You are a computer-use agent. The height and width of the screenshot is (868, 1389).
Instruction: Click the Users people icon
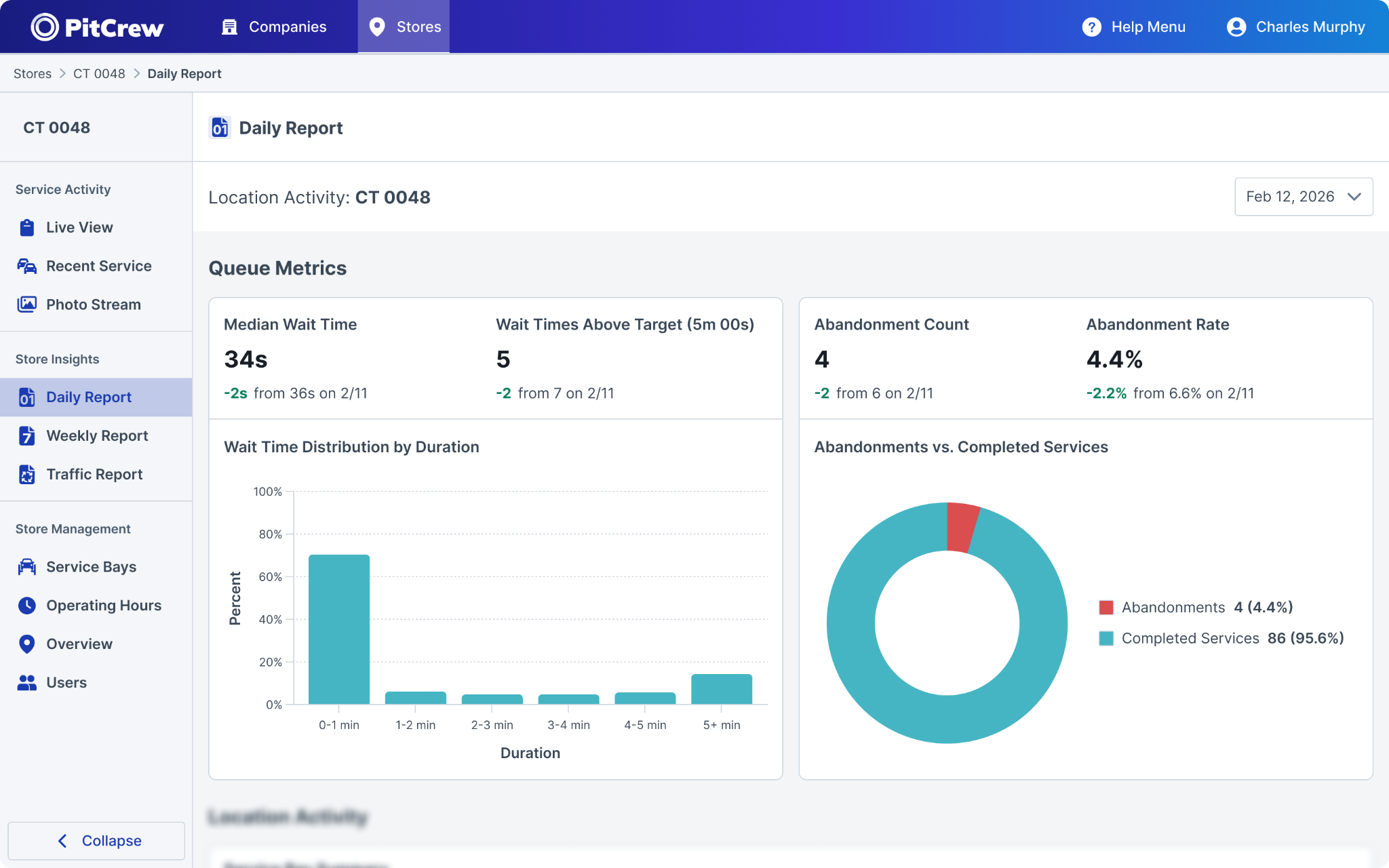point(26,683)
